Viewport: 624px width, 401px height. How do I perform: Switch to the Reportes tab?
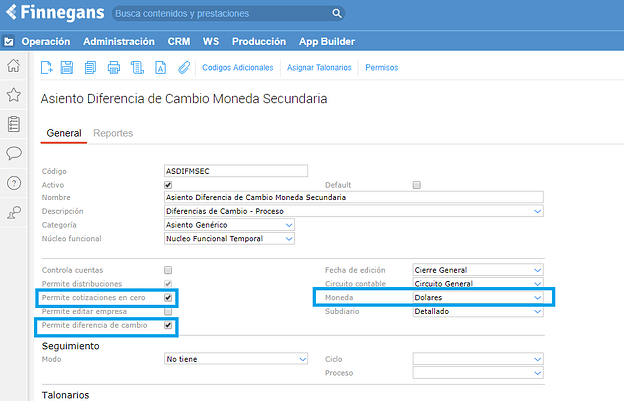click(x=113, y=133)
